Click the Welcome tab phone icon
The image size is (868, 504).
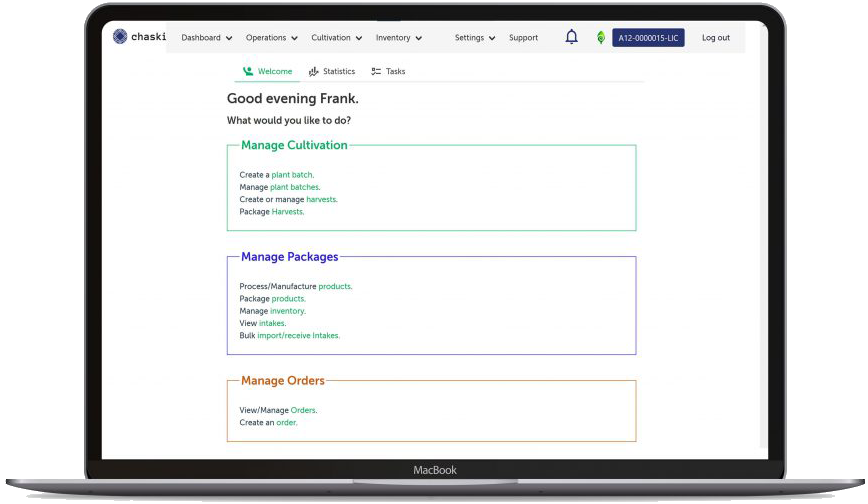coord(248,72)
